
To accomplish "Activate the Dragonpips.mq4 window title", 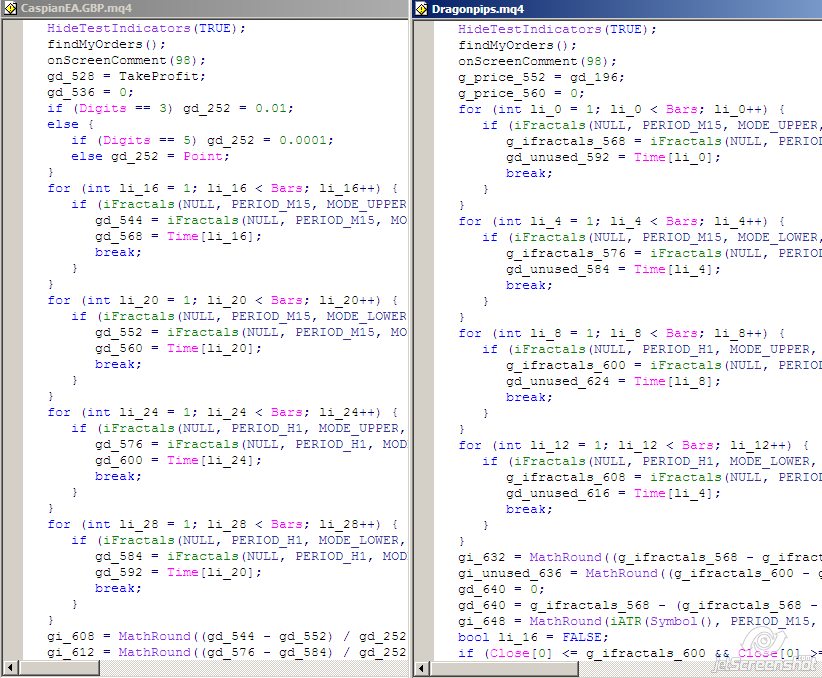I will [478, 9].
